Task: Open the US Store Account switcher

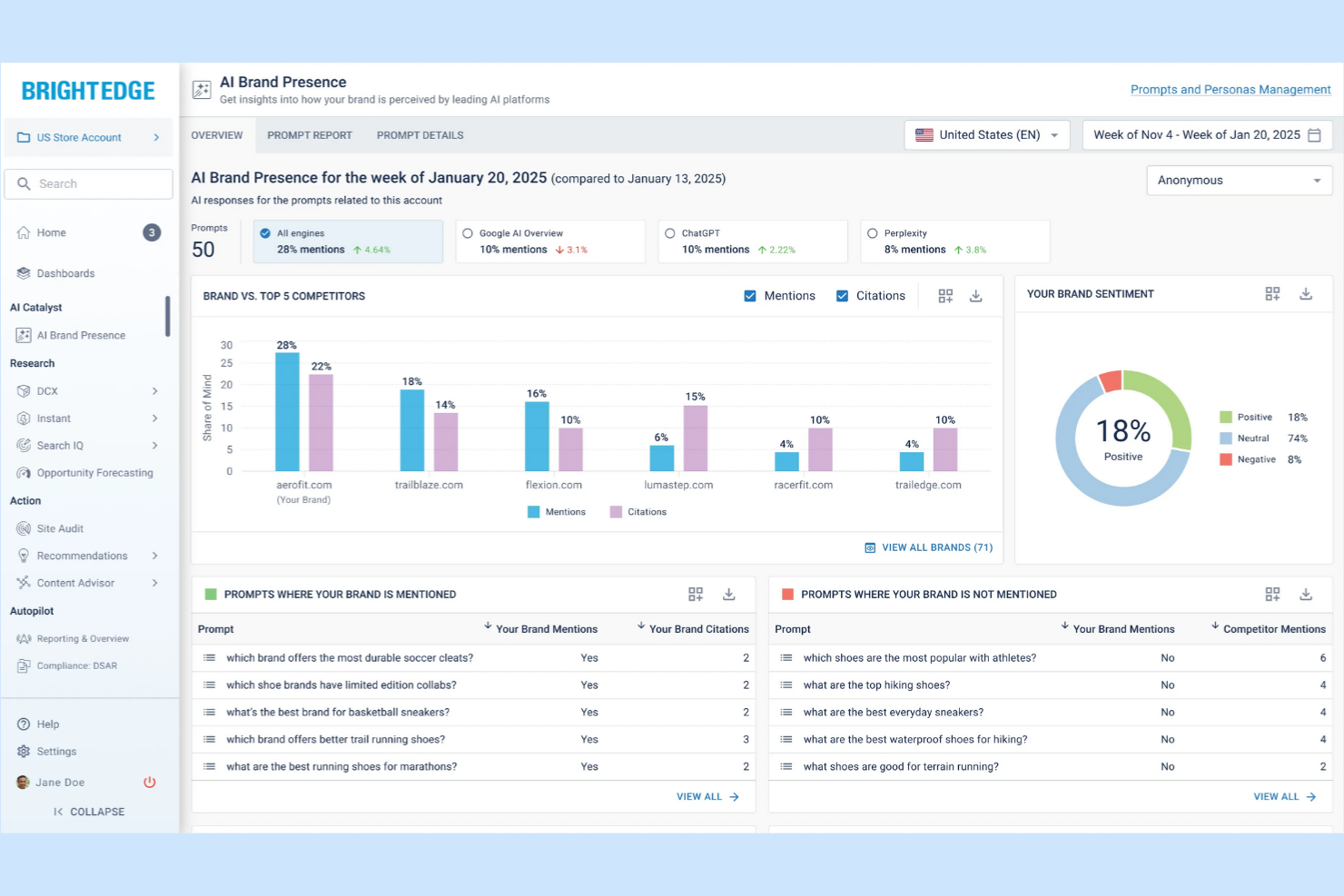Action: tap(88, 137)
